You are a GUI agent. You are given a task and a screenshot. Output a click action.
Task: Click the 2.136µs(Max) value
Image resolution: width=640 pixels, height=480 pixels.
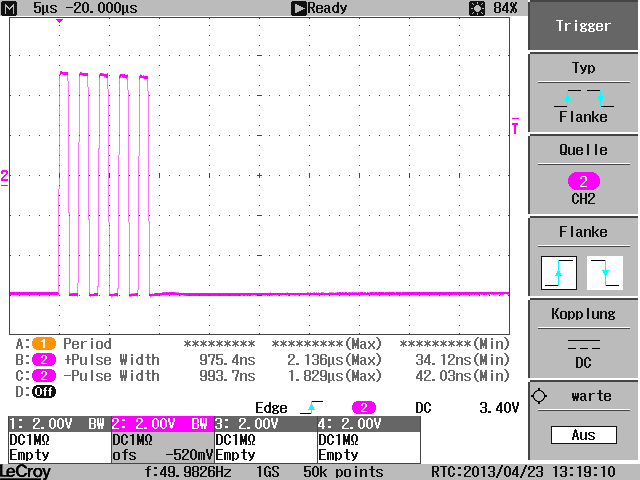334,360
